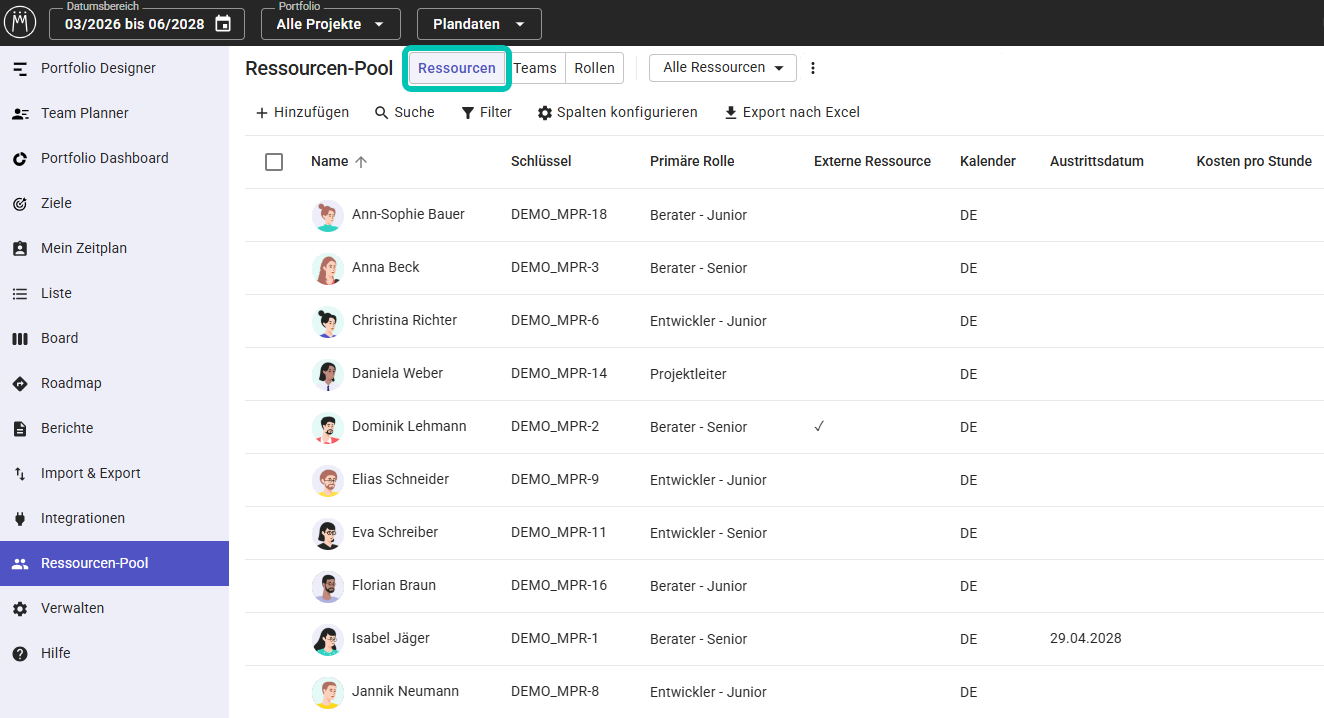Click the name Jannik Neumann

pyautogui.click(x=405, y=692)
